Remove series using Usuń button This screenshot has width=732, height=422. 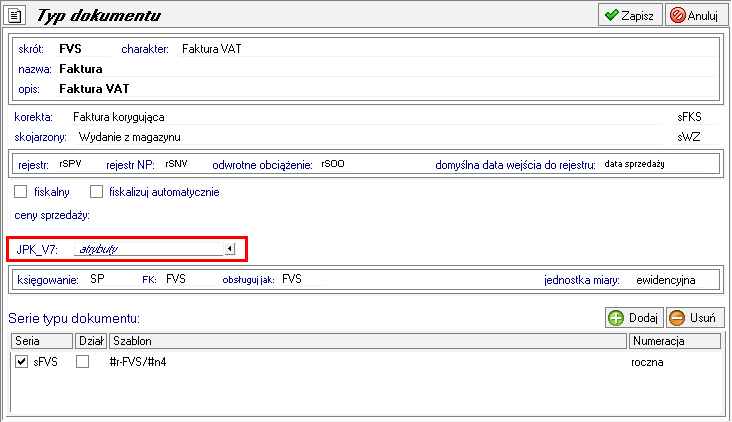[694, 318]
